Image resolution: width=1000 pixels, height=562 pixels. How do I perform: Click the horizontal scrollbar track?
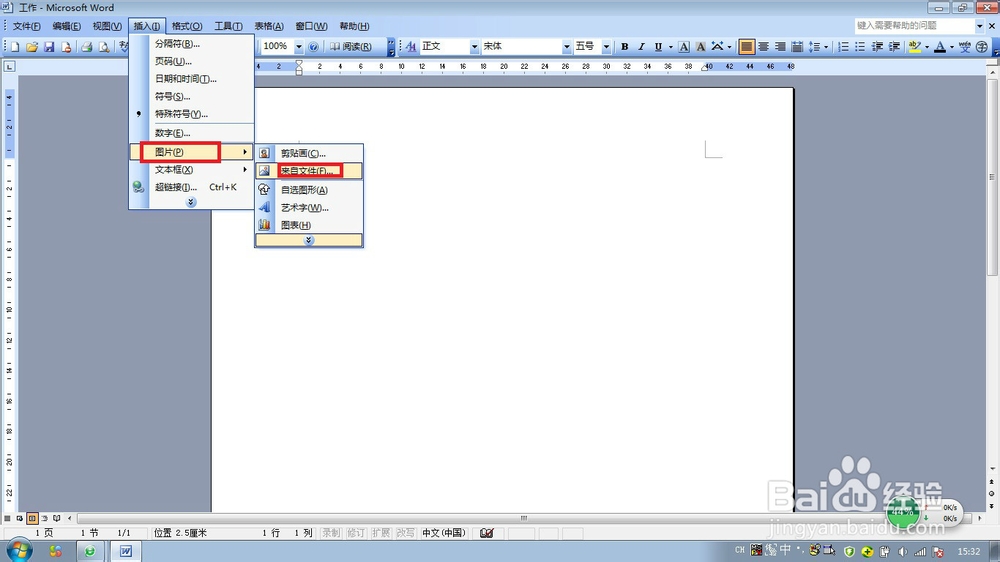pos(523,518)
